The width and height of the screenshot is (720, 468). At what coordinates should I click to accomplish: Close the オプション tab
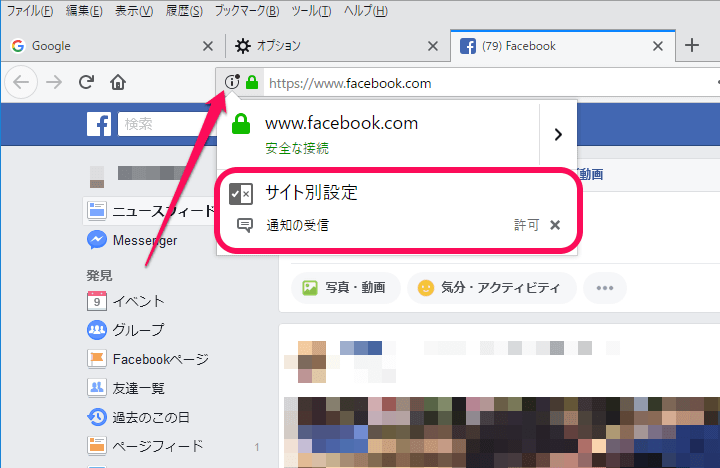tap(433, 46)
